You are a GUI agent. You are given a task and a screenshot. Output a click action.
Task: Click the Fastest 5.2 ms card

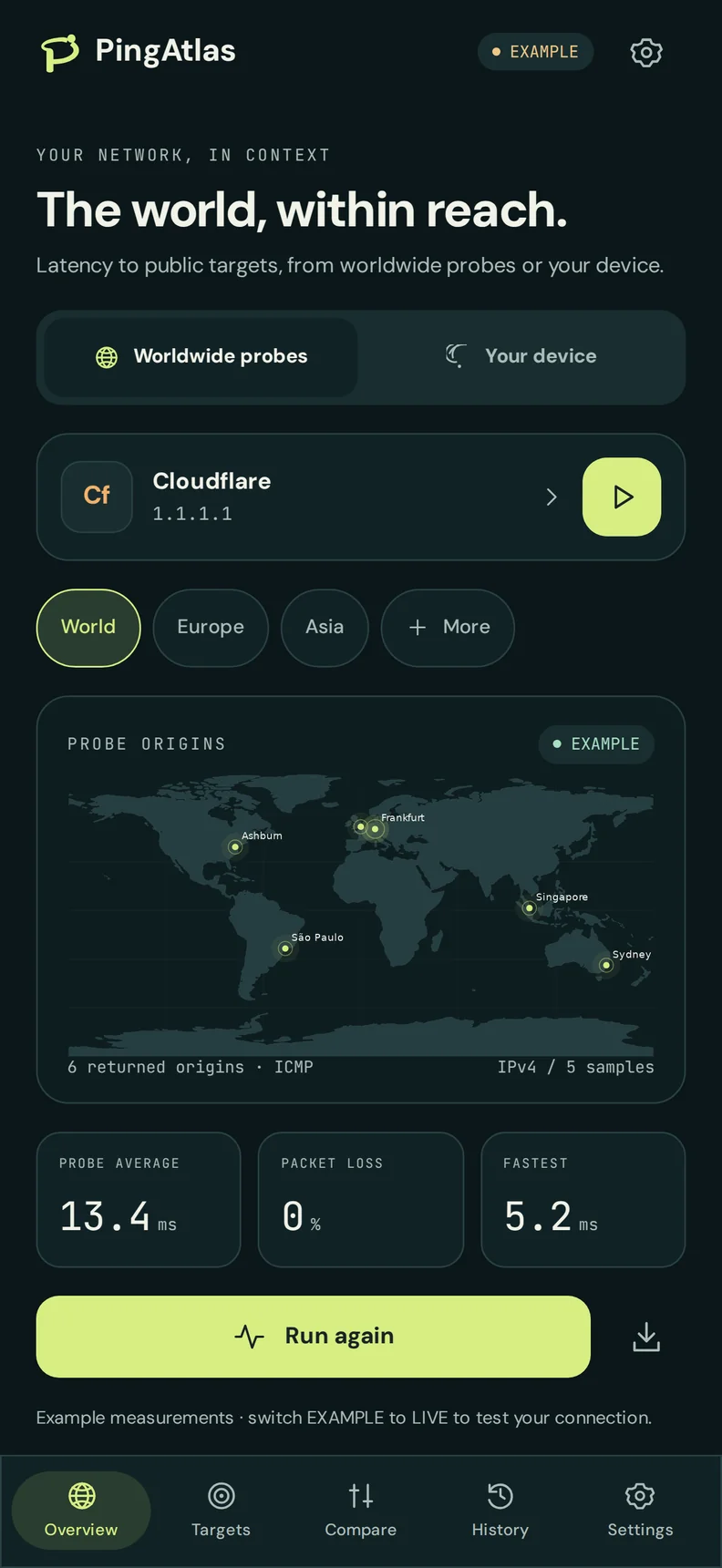click(x=583, y=1200)
